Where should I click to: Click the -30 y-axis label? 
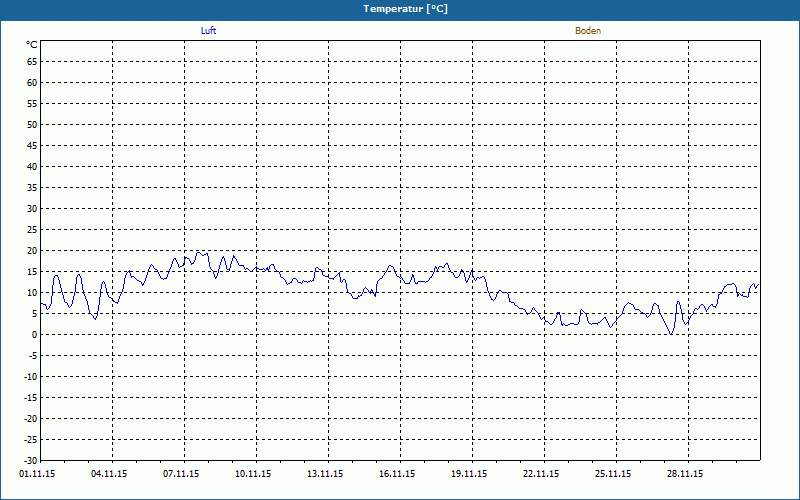[31, 460]
